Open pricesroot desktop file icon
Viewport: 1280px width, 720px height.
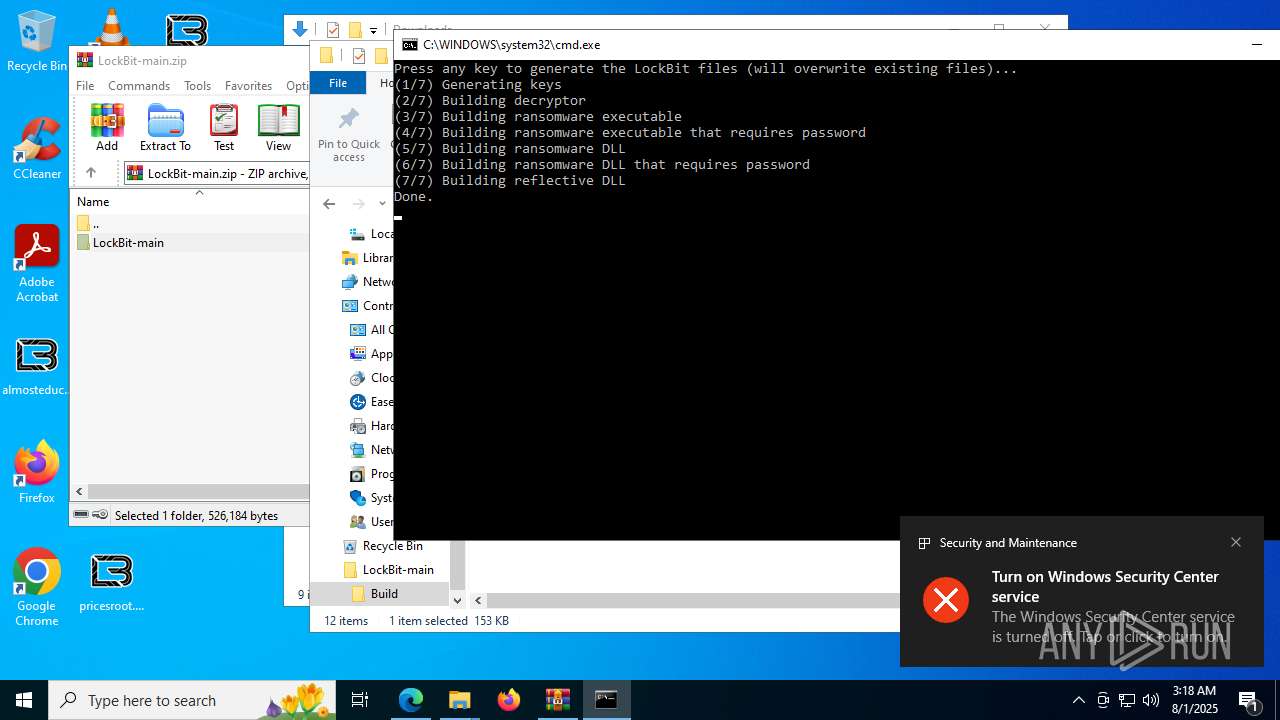tap(112, 582)
